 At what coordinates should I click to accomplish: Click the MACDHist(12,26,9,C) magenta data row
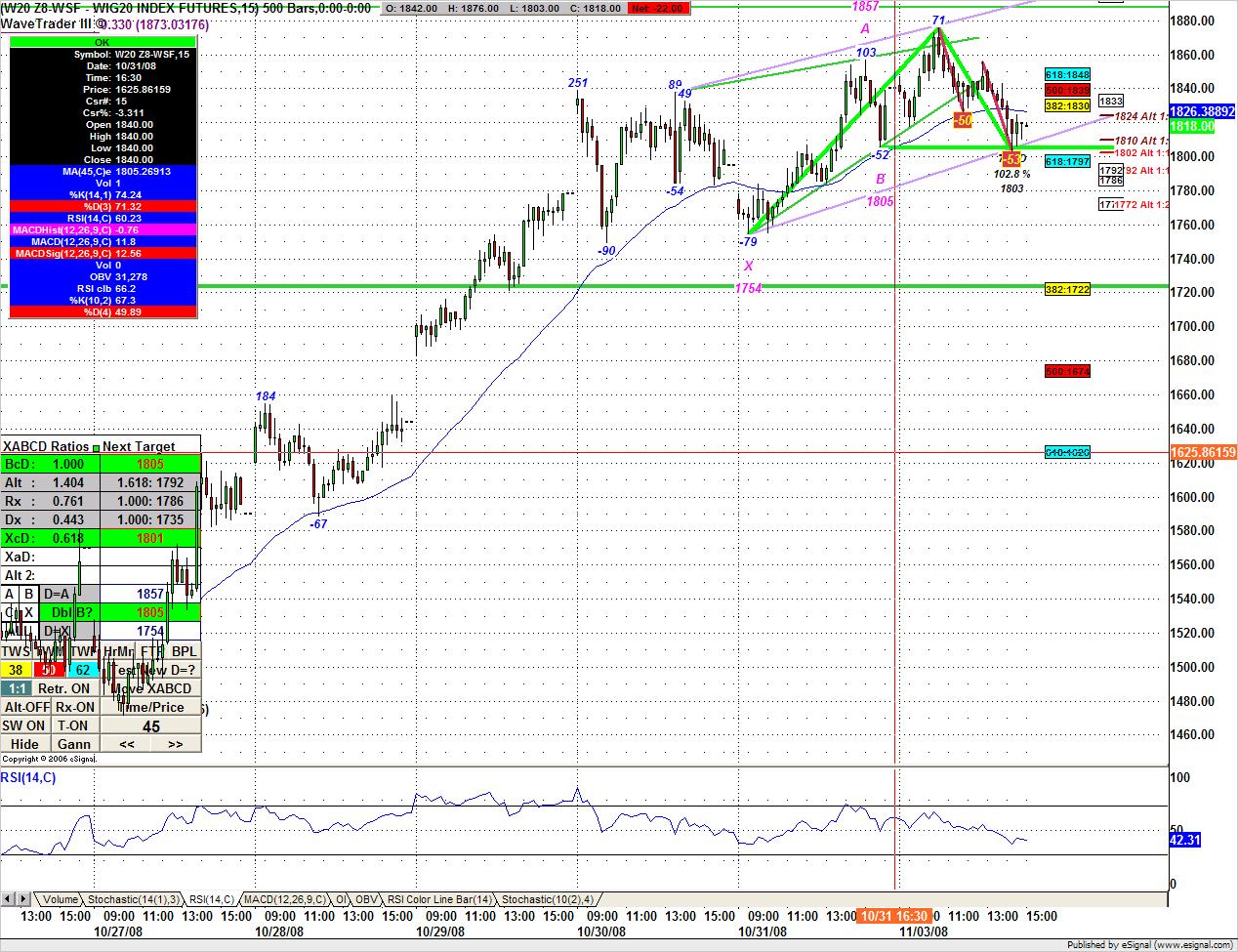103,230
